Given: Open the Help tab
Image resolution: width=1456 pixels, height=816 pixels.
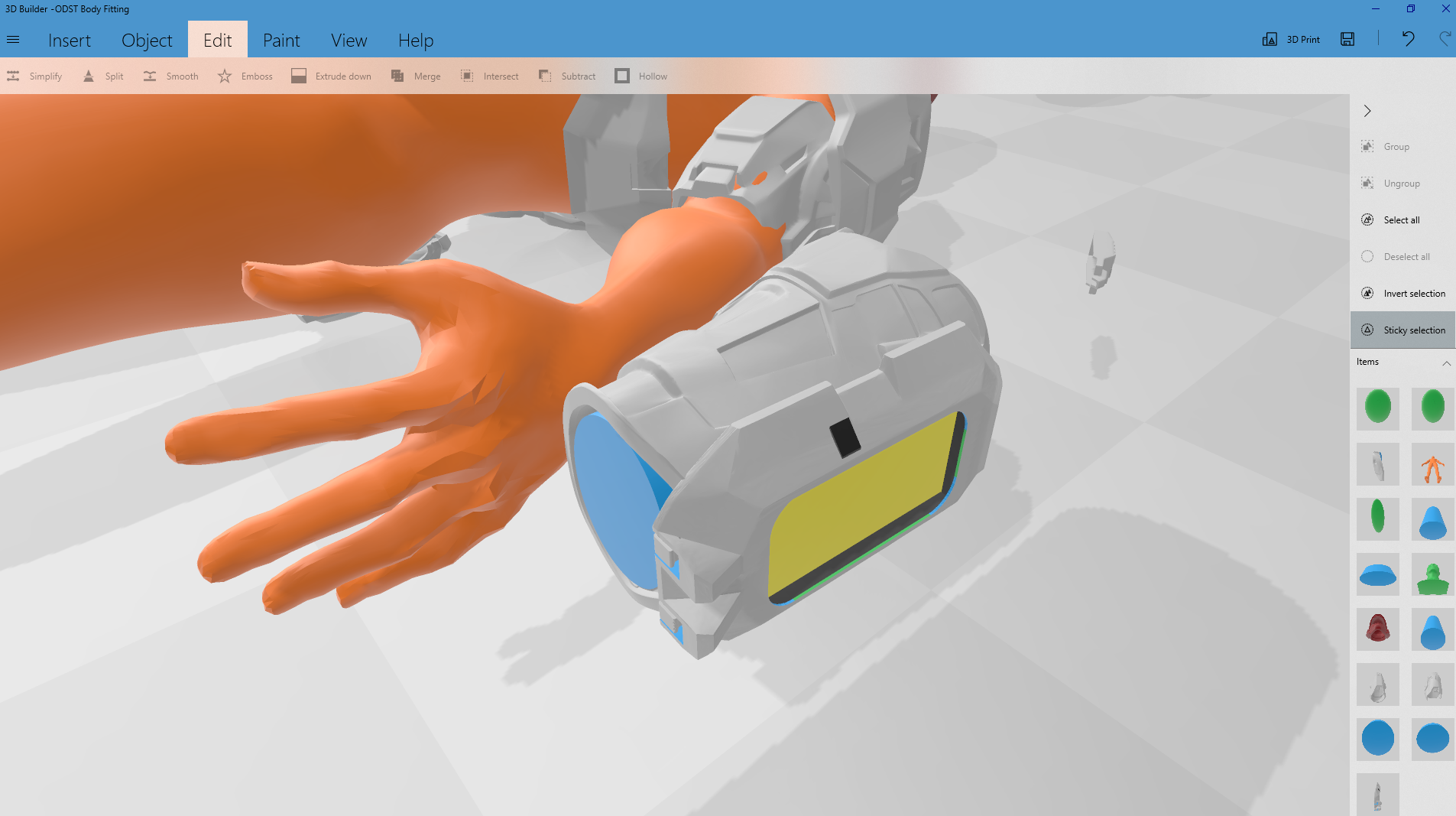Looking at the screenshot, I should (x=416, y=40).
